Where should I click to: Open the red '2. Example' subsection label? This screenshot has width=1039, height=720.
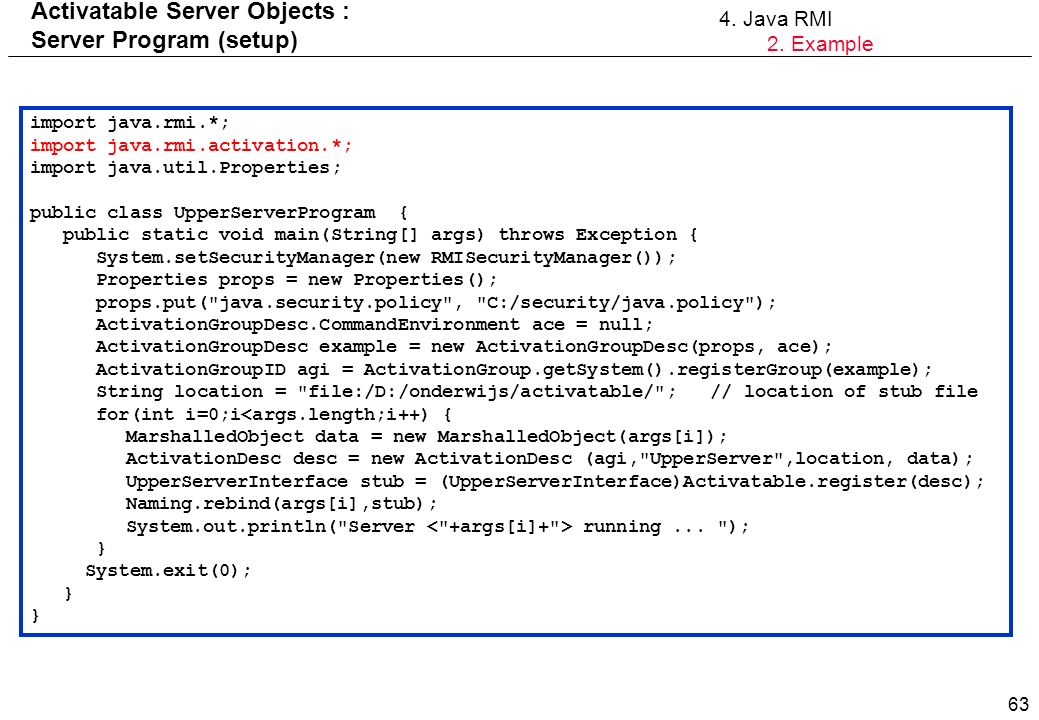pyautogui.click(x=820, y=44)
